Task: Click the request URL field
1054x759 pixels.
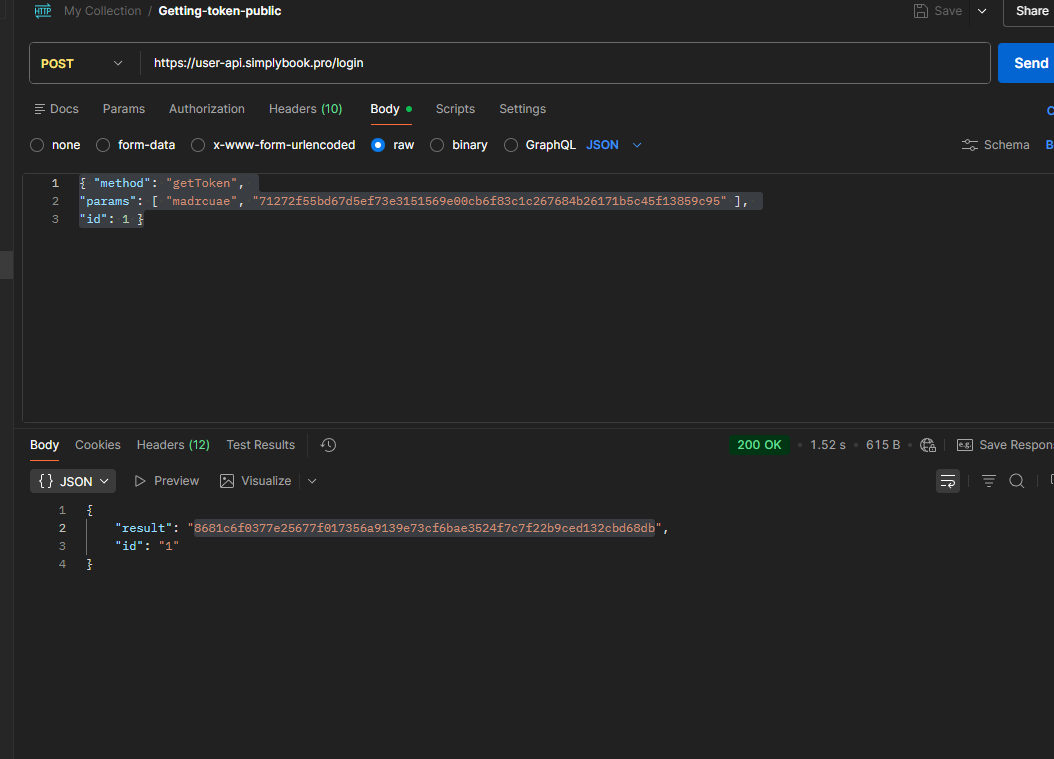Action: [560, 63]
